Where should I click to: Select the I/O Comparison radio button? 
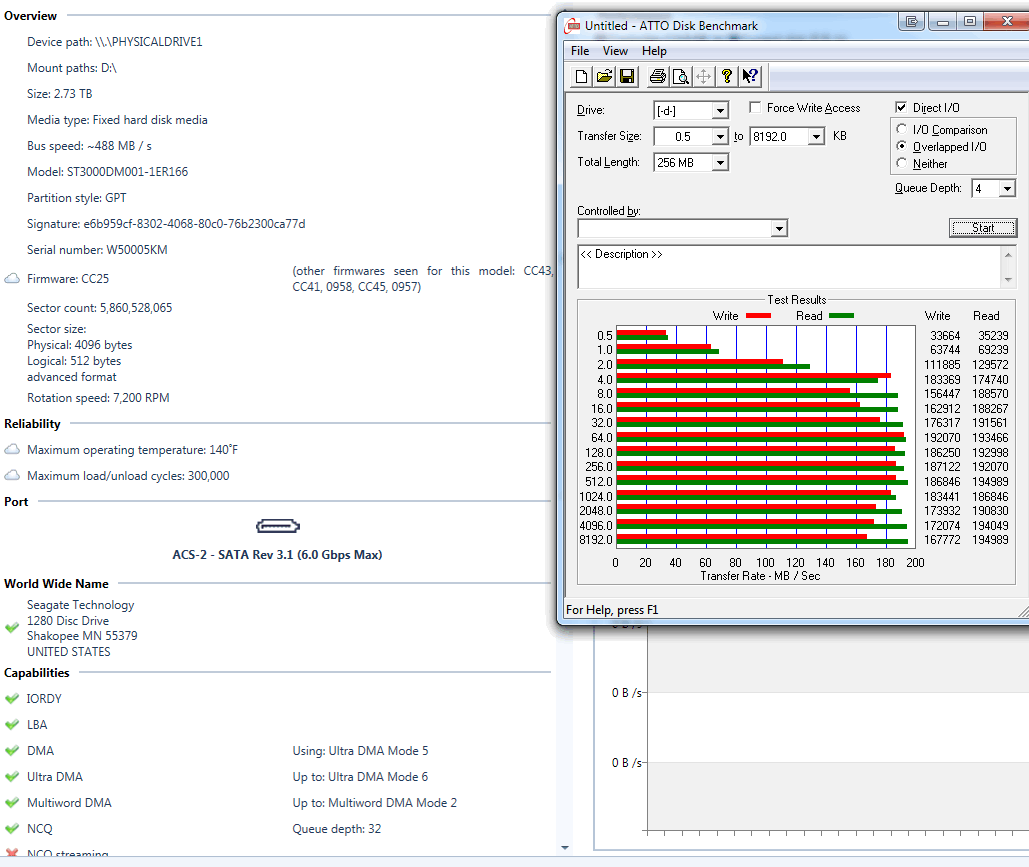click(x=903, y=130)
